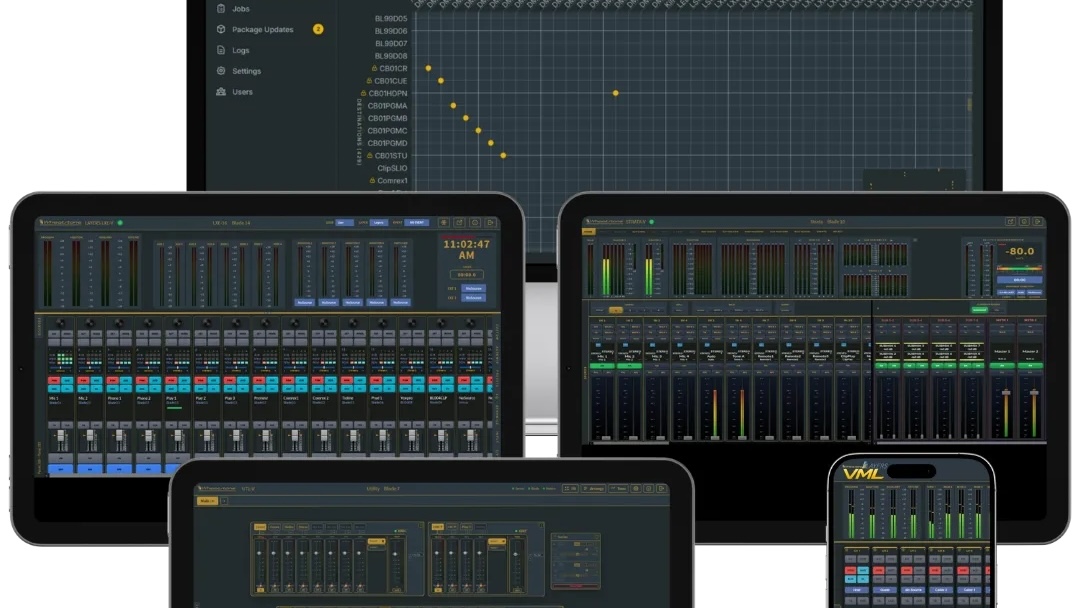Click VML logo on phone screen

(863, 474)
